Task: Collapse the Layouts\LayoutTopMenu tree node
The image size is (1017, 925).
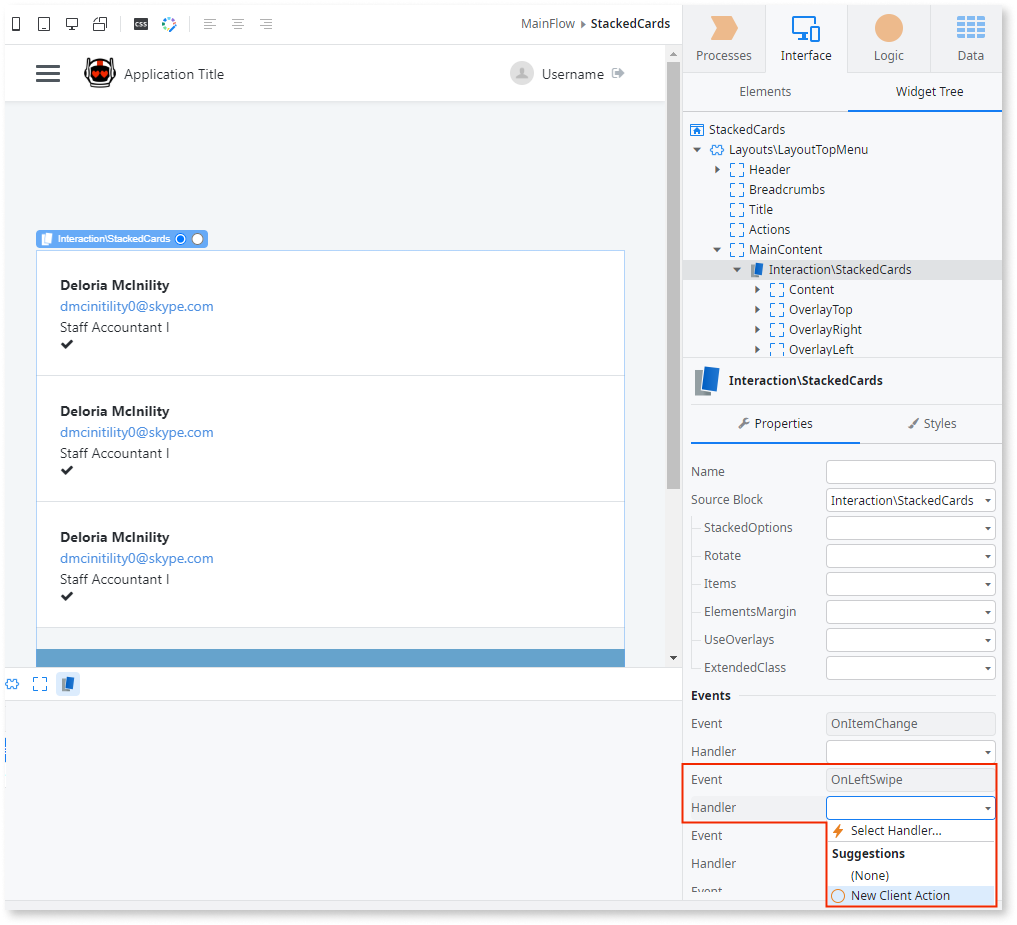Action: (x=697, y=149)
